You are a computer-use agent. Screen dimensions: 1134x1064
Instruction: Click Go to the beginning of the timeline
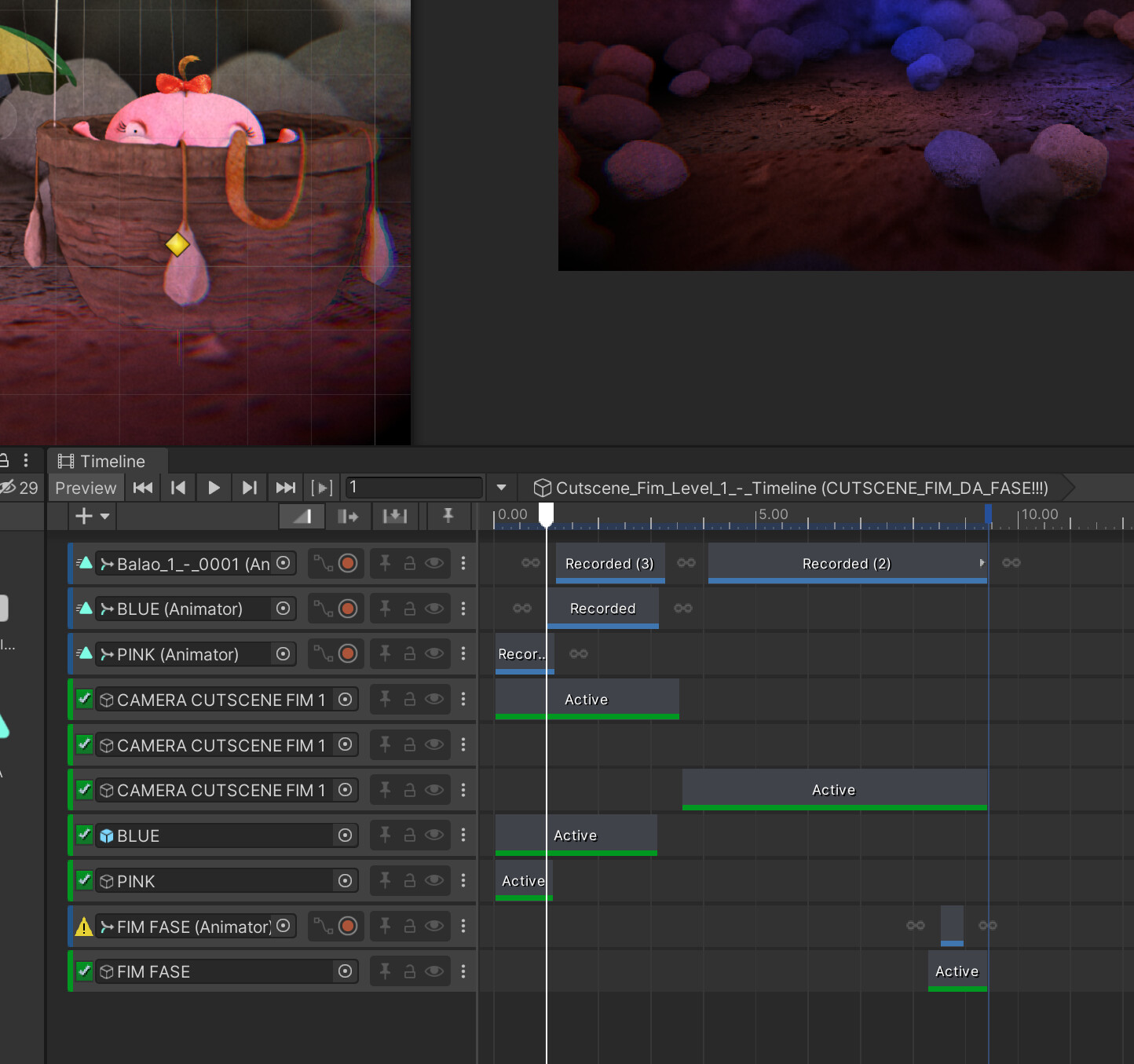142,487
